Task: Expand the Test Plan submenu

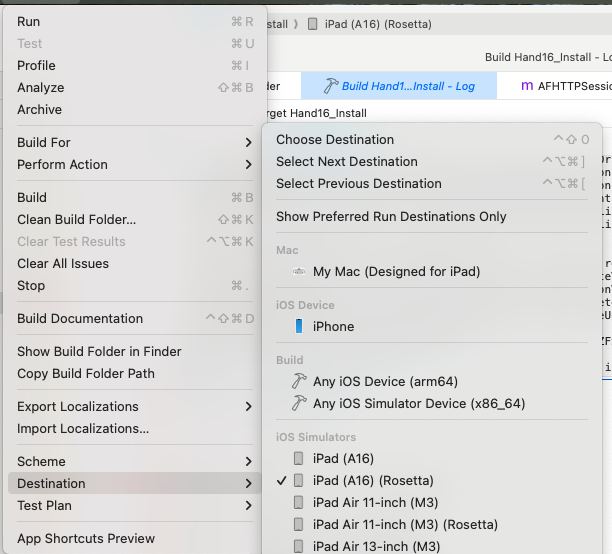Action: pyautogui.click(x=135, y=505)
